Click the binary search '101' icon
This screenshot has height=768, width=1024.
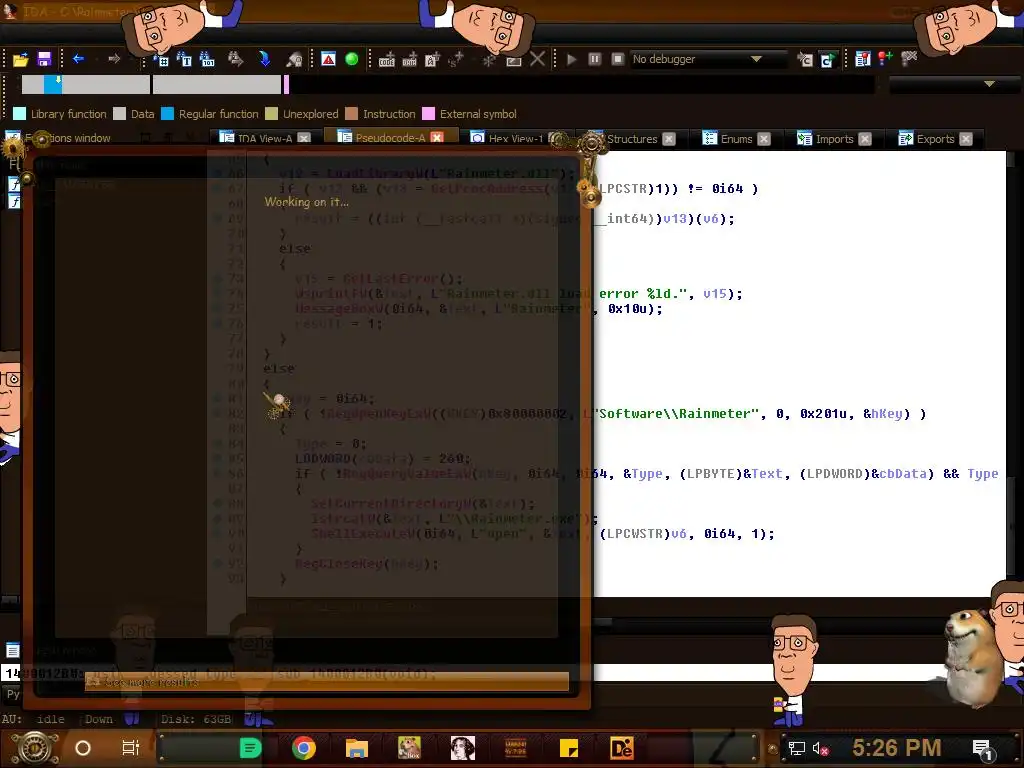coord(207,59)
